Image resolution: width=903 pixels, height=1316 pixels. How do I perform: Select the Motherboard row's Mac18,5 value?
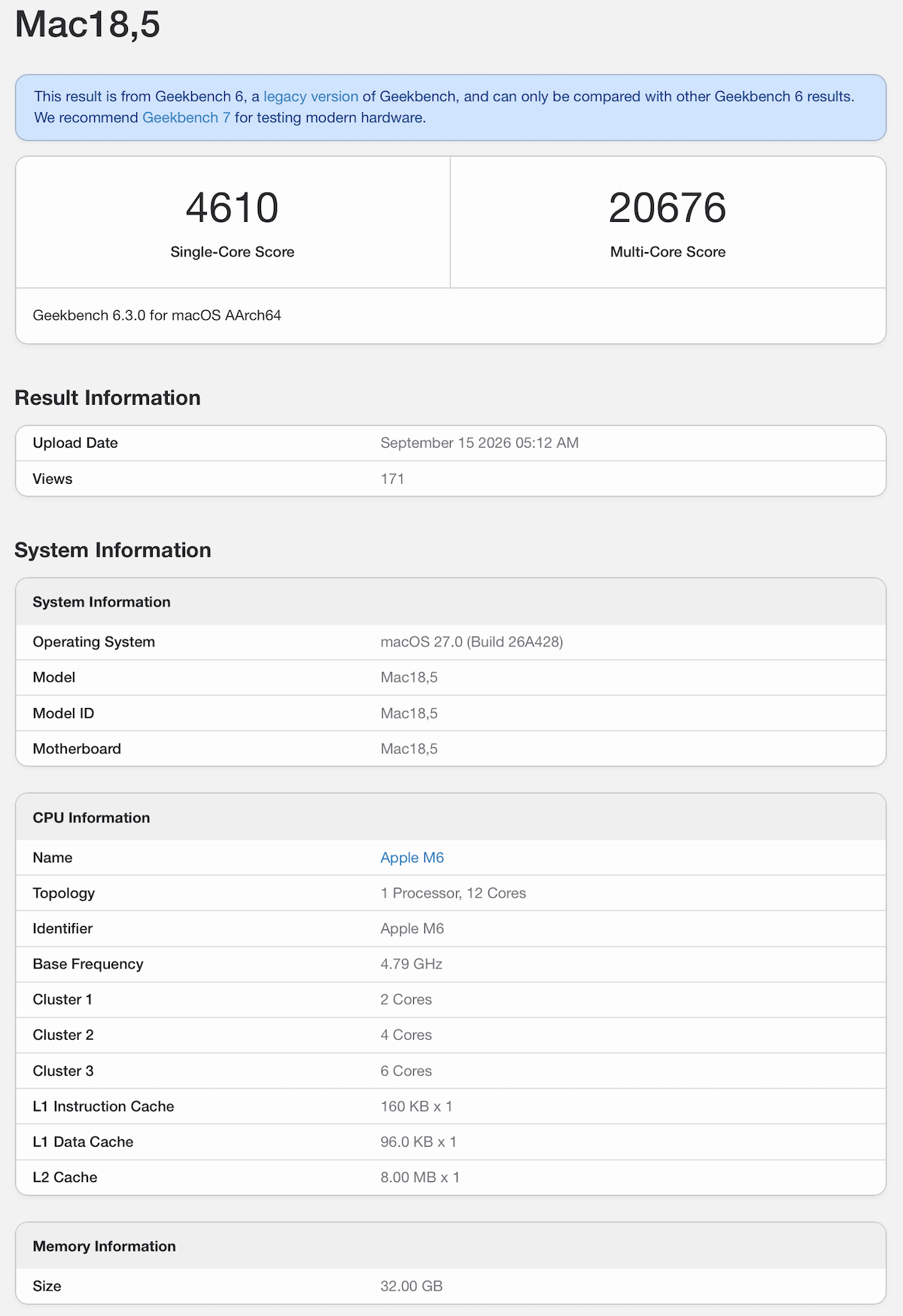(x=409, y=749)
